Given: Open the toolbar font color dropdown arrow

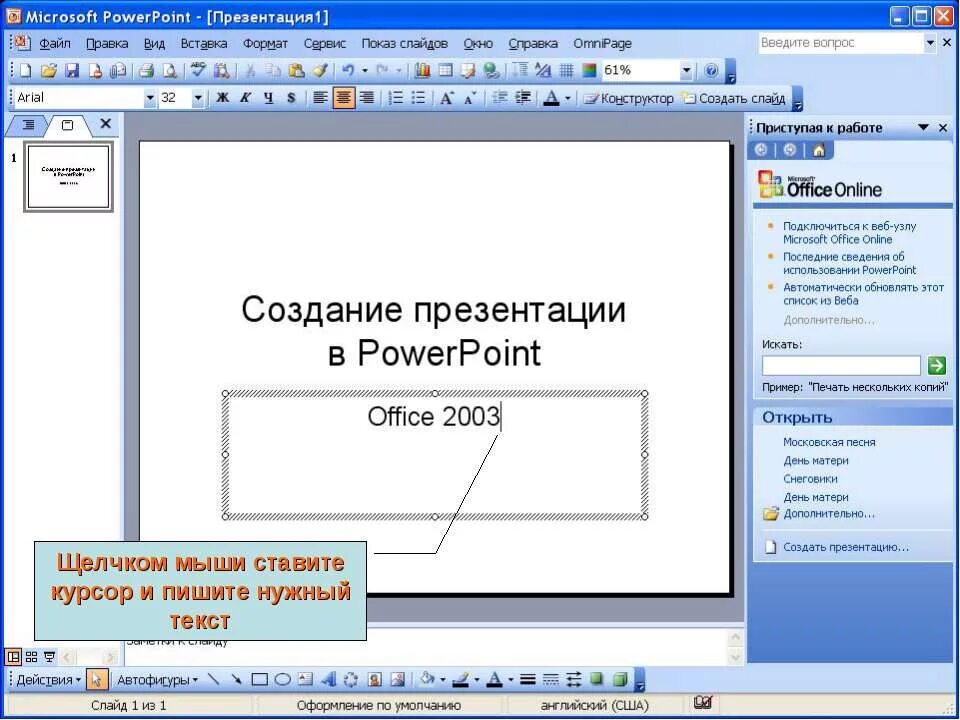Looking at the screenshot, I should (568, 98).
